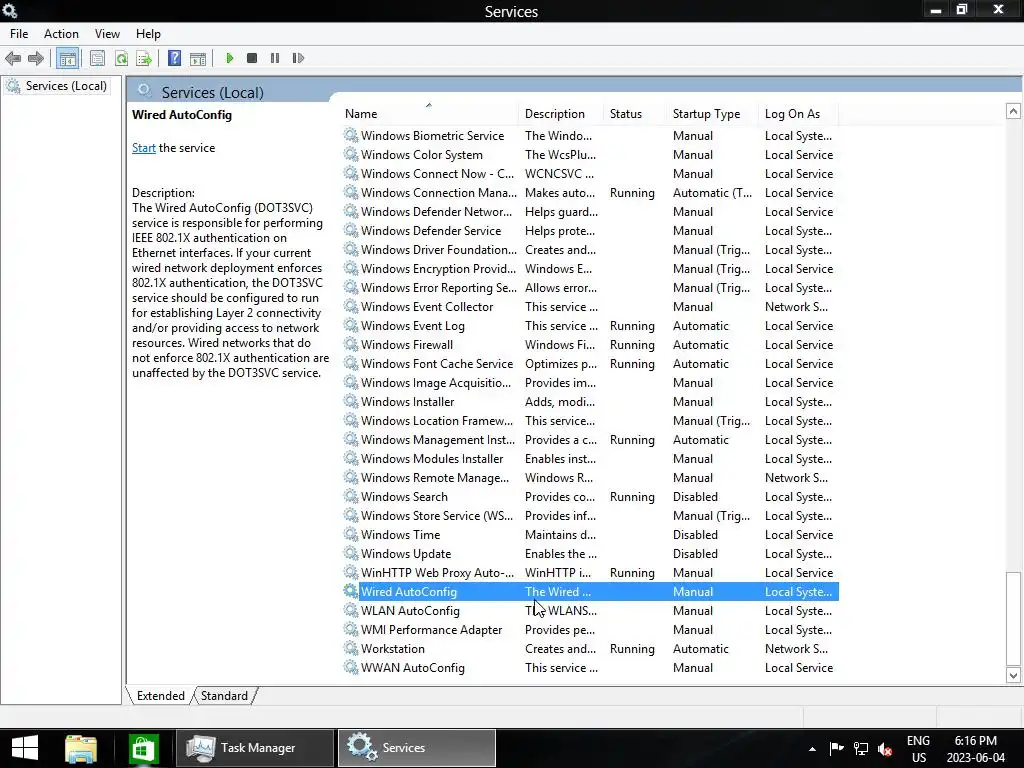This screenshot has width=1024, height=768.
Task: Select Windows Defender Network row
Action: (x=590, y=212)
